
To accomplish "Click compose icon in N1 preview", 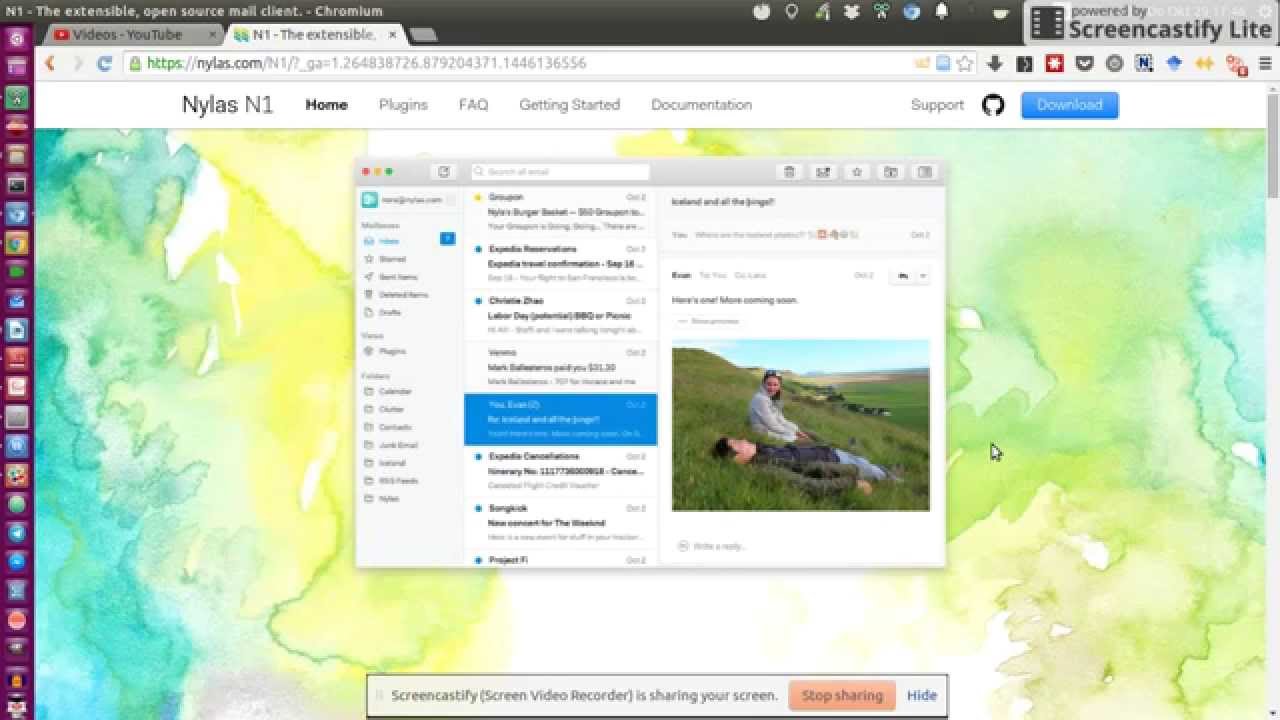I will click(x=444, y=172).
